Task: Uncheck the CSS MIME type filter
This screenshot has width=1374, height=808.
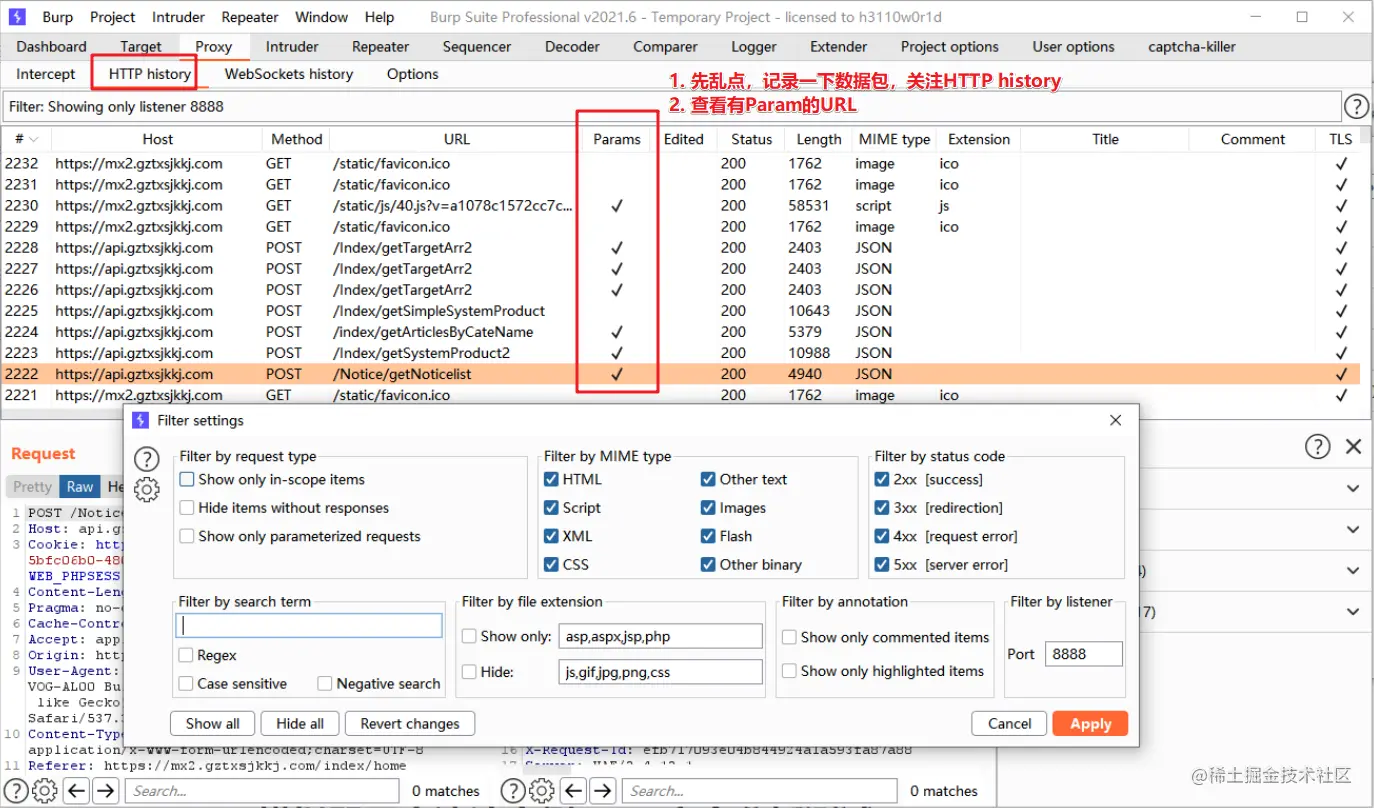Action: [x=551, y=564]
